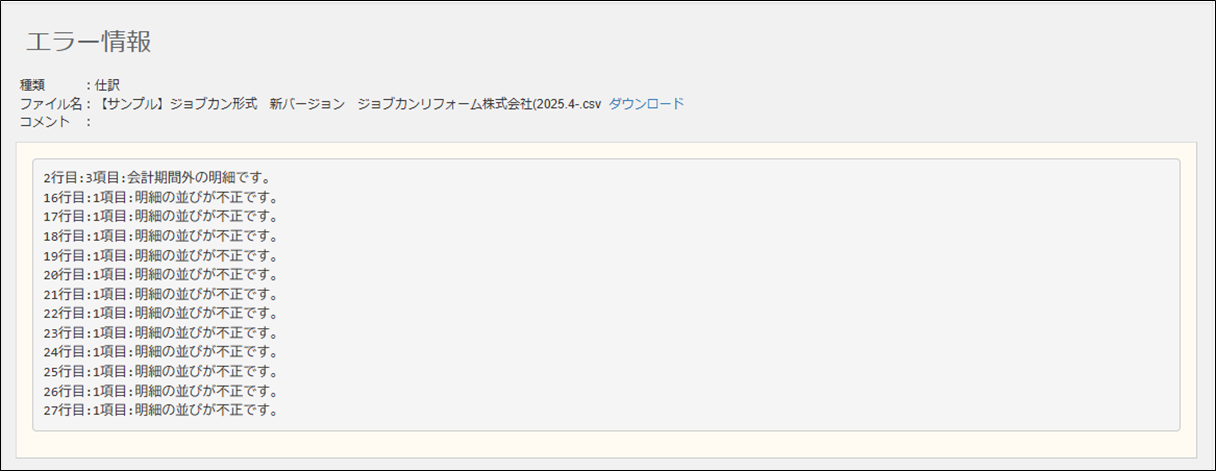Click the ファイル名 label
This screenshot has width=1216, height=471.
51,104
